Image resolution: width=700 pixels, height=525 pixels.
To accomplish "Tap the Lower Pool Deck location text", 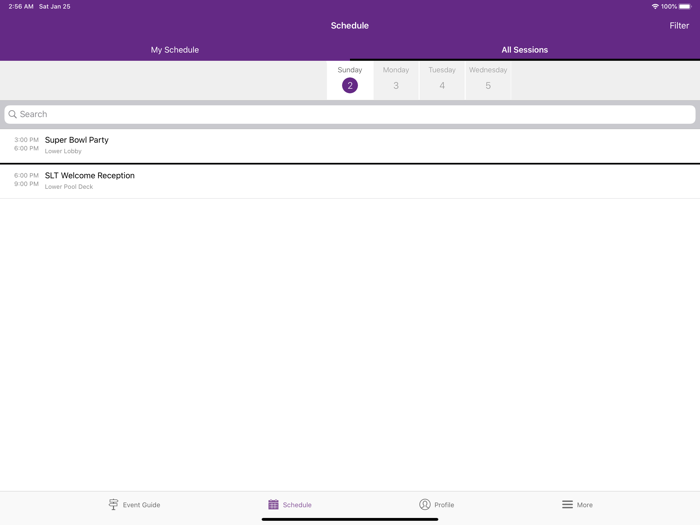I will [x=69, y=187].
